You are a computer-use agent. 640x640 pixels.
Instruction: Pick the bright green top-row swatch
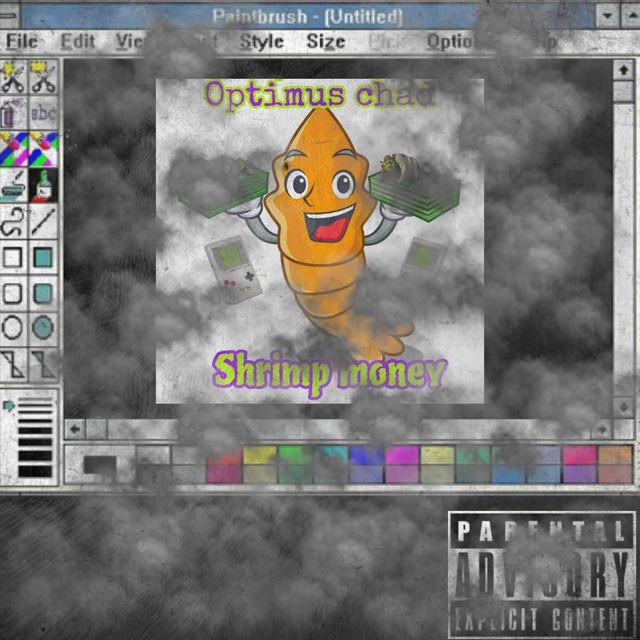pyautogui.click(x=296, y=456)
